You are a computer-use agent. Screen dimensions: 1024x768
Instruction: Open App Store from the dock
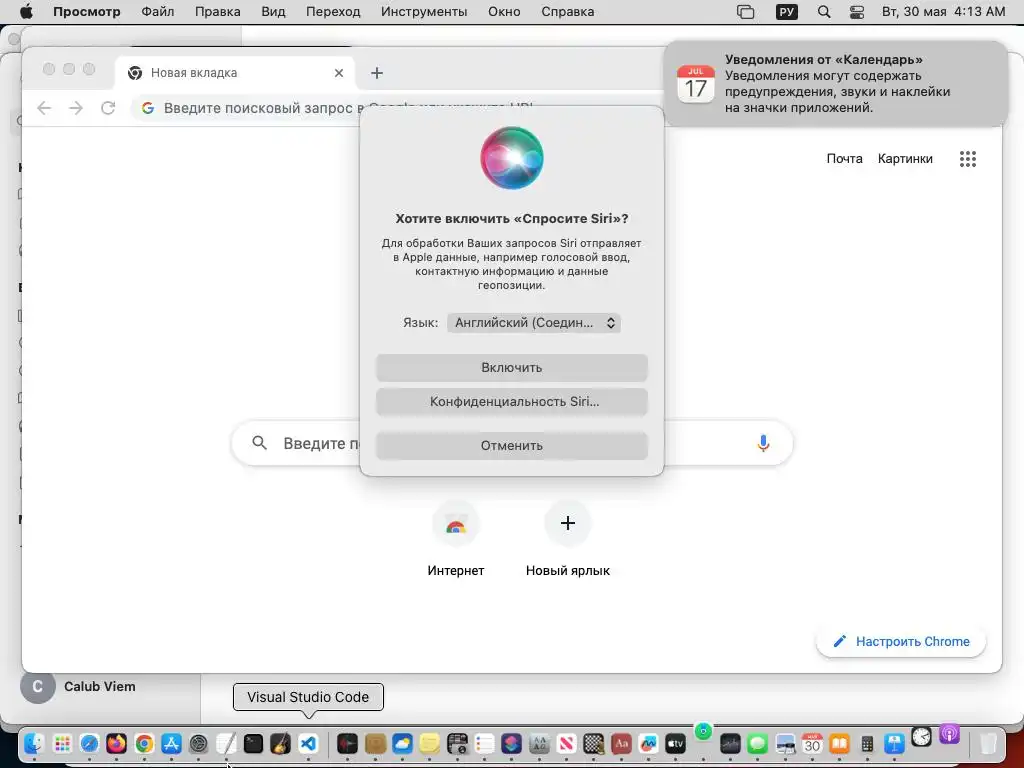tap(171, 743)
